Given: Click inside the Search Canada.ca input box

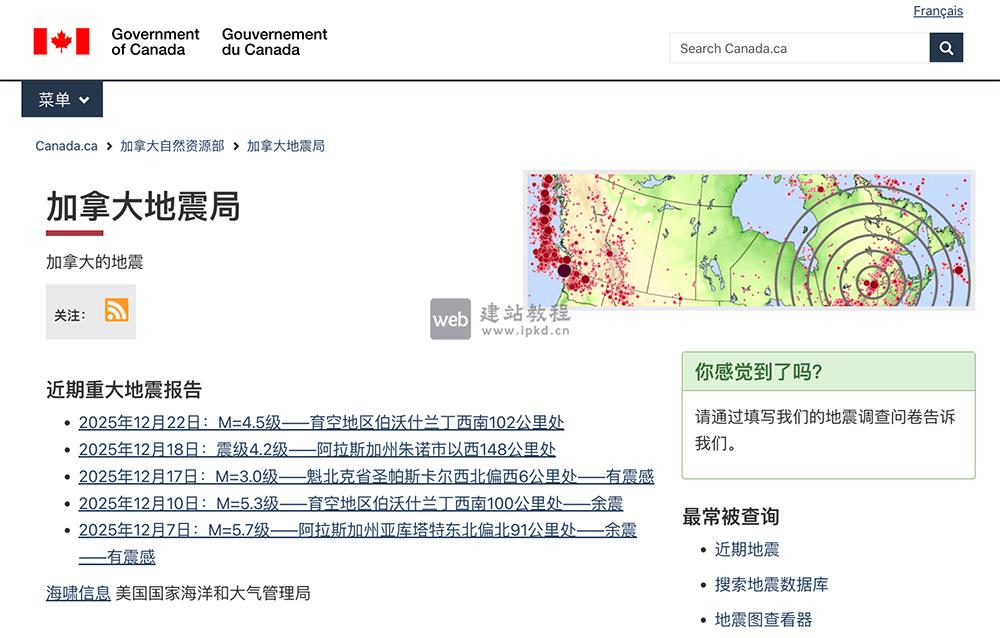Looking at the screenshot, I should coord(790,47).
